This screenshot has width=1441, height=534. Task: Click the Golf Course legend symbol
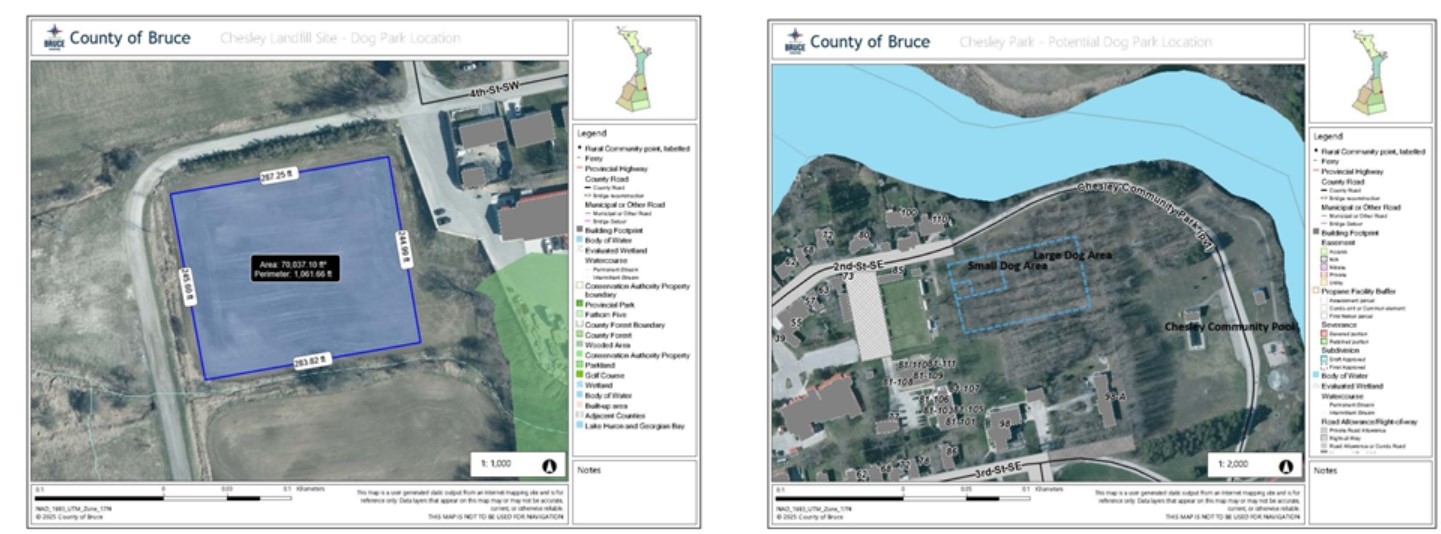point(579,375)
